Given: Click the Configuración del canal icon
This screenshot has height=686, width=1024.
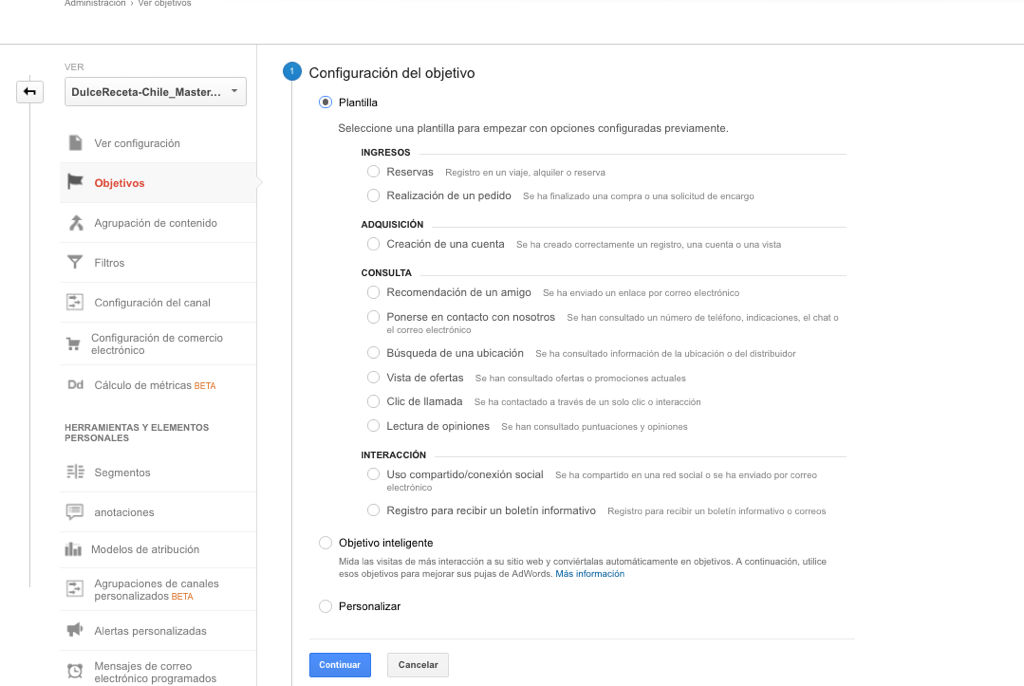Looking at the screenshot, I should (75, 302).
